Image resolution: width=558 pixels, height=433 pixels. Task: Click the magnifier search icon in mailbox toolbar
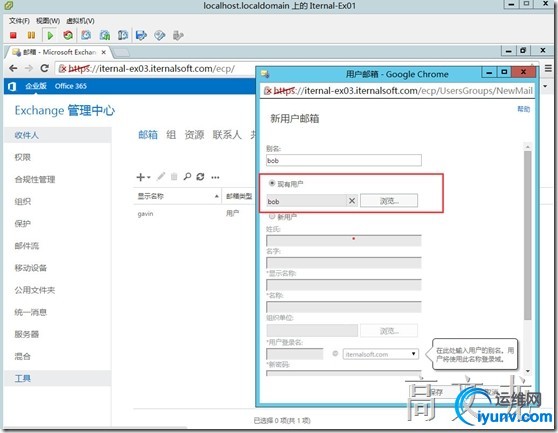187,176
